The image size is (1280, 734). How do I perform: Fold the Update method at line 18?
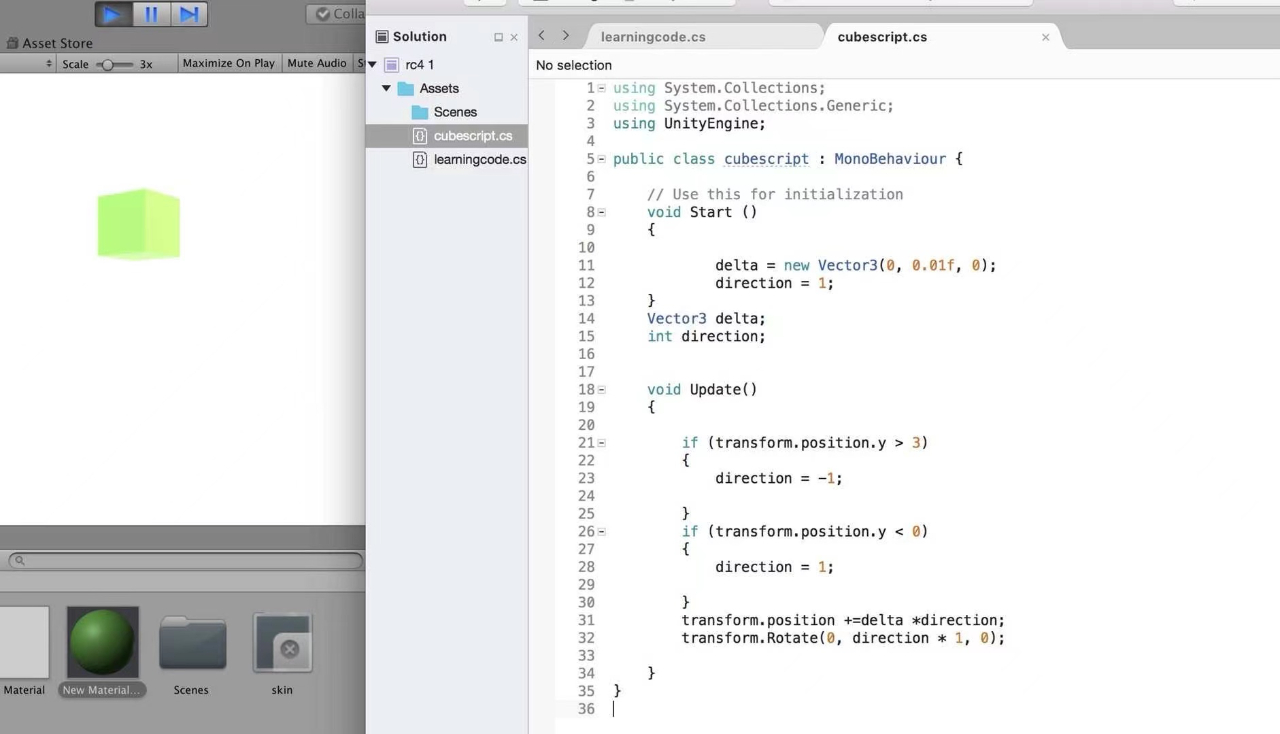(602, 390)
